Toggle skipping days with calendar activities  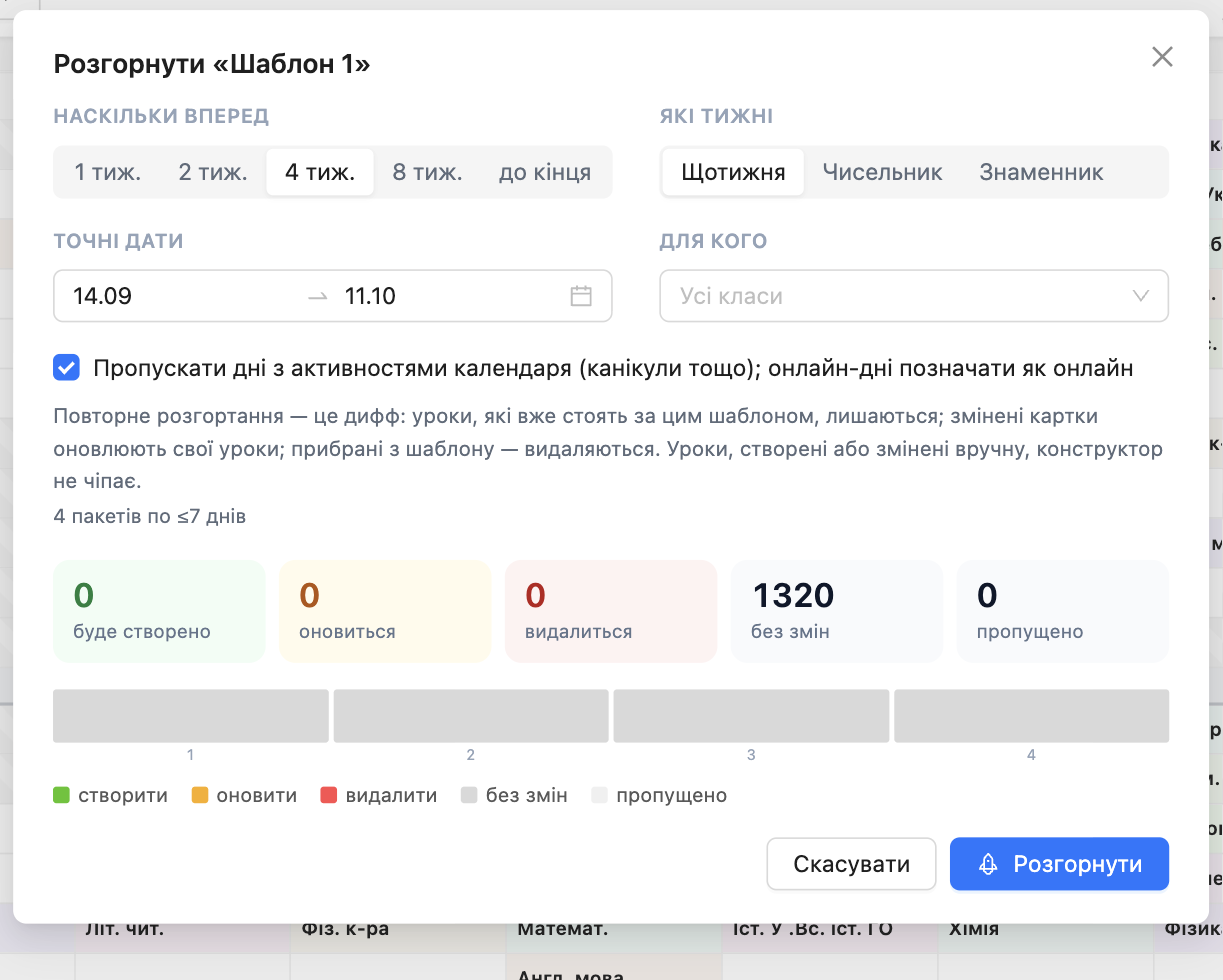click(x=66, y=367)
